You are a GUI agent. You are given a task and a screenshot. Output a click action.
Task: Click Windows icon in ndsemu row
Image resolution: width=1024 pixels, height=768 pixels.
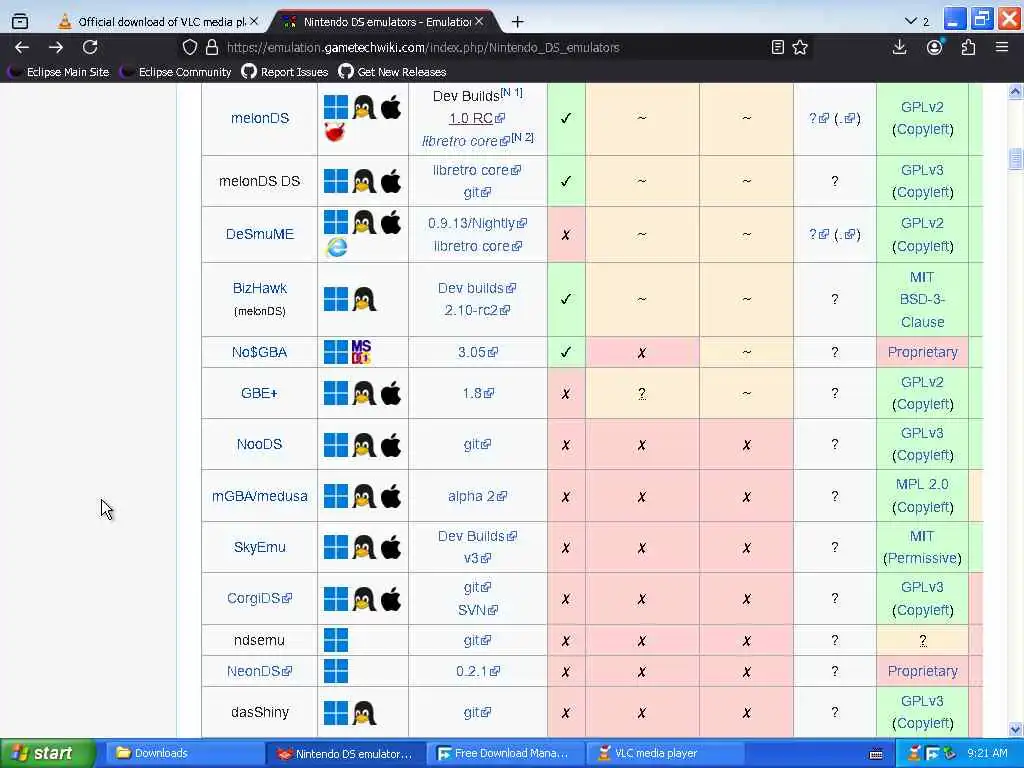point(336,641)
